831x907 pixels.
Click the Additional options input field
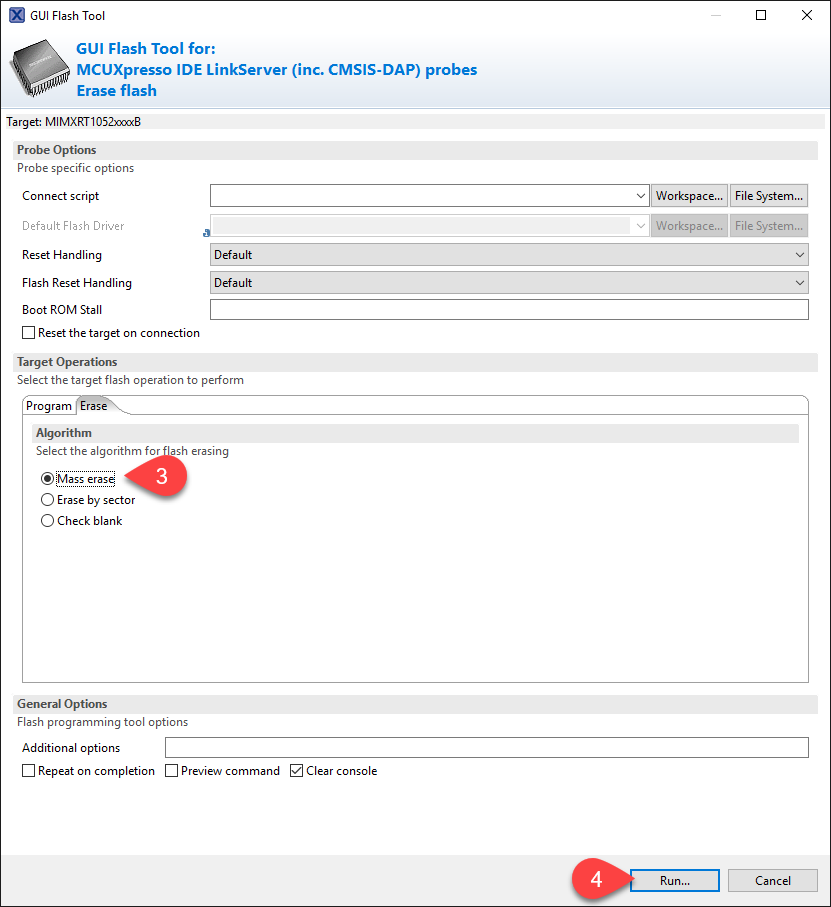point(486,747)
